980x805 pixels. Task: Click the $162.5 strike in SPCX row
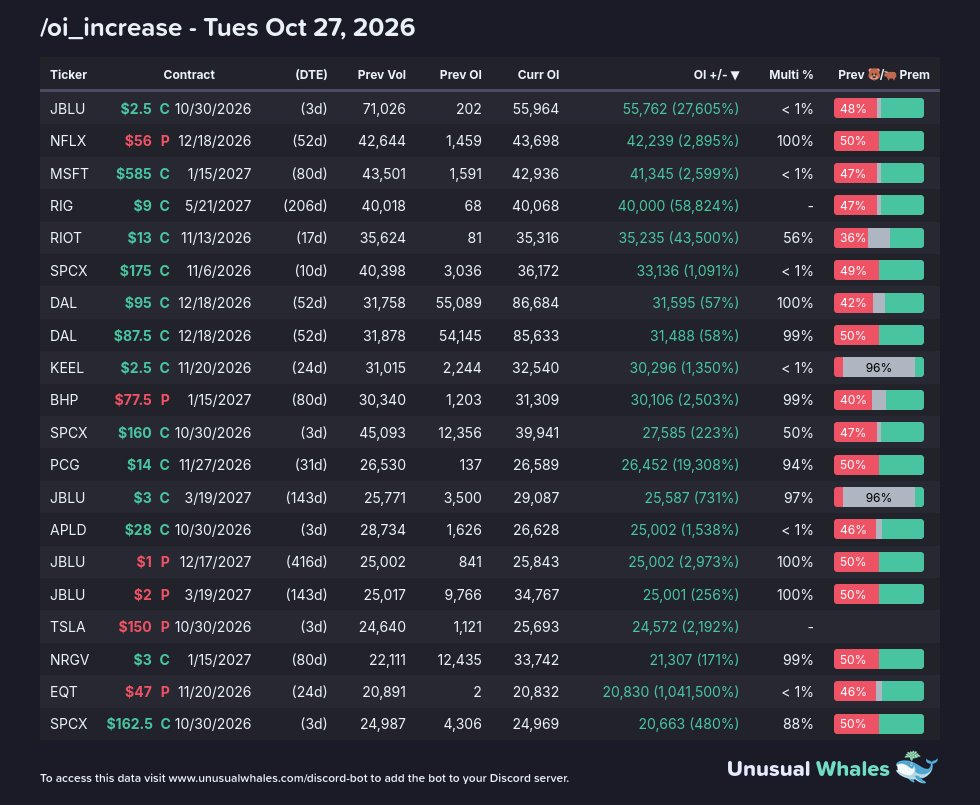(129, 724)
